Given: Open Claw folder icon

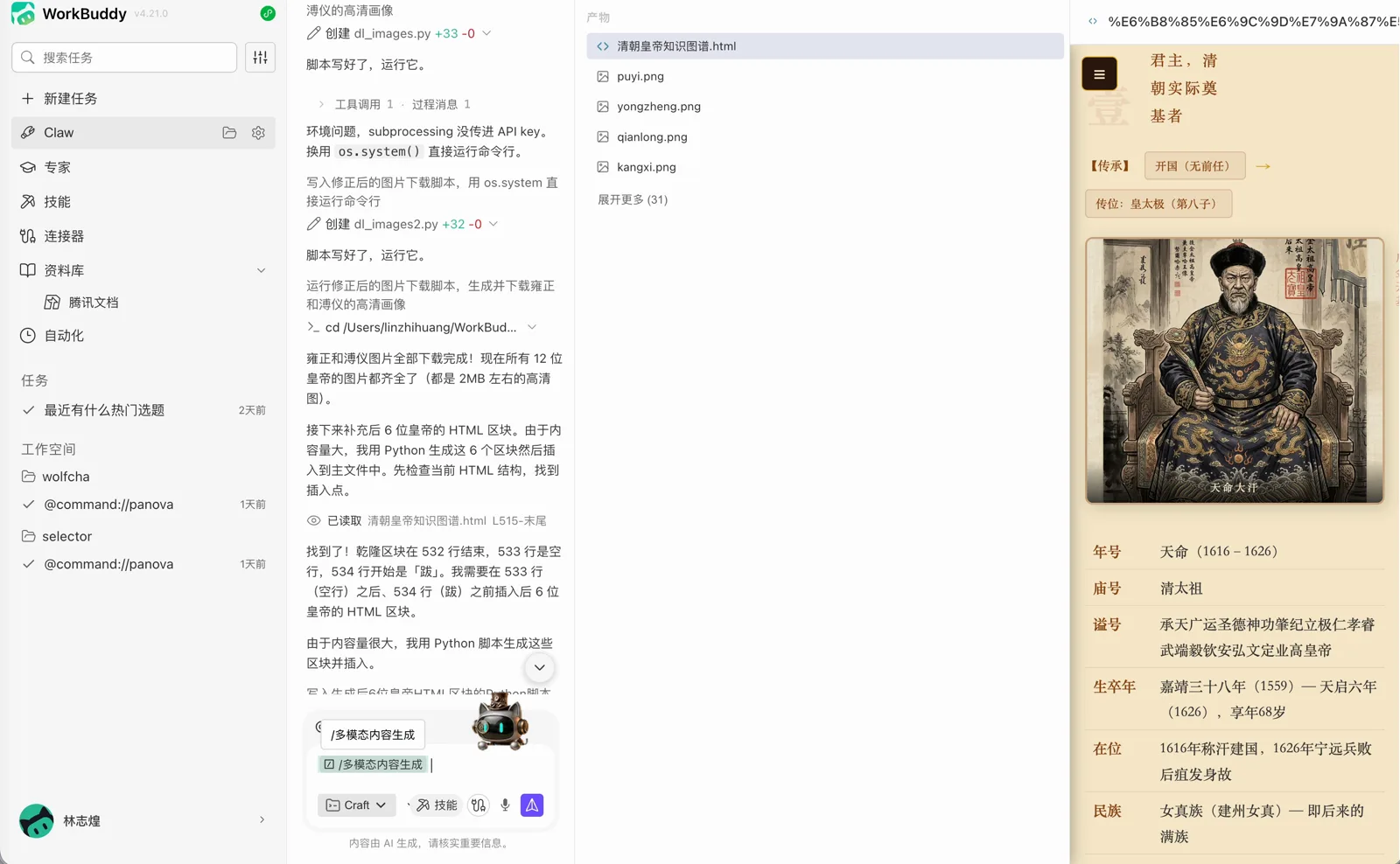Looking at the screenshot, I should tap(229, 133).
